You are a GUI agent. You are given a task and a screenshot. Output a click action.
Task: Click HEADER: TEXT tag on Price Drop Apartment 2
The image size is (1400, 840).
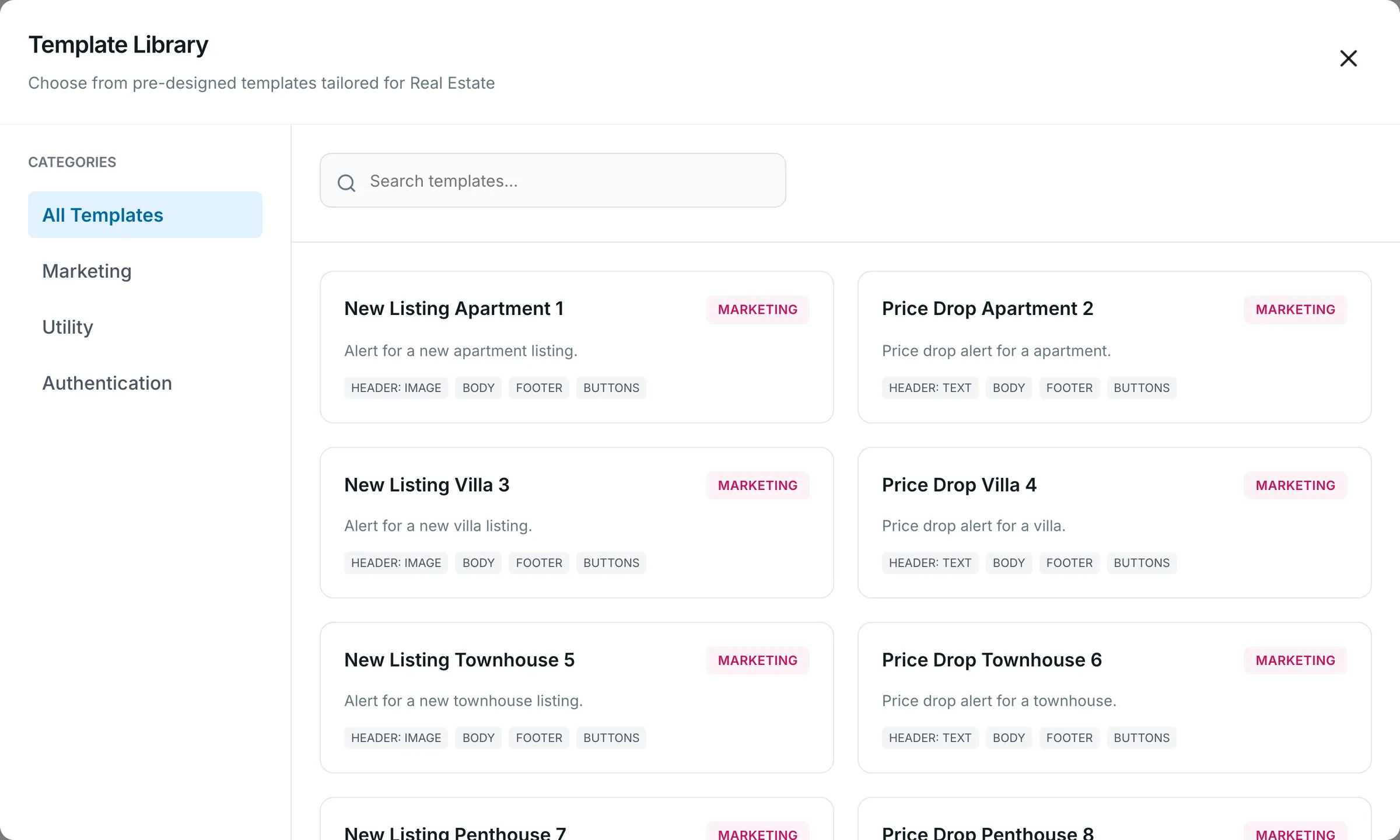930,388
